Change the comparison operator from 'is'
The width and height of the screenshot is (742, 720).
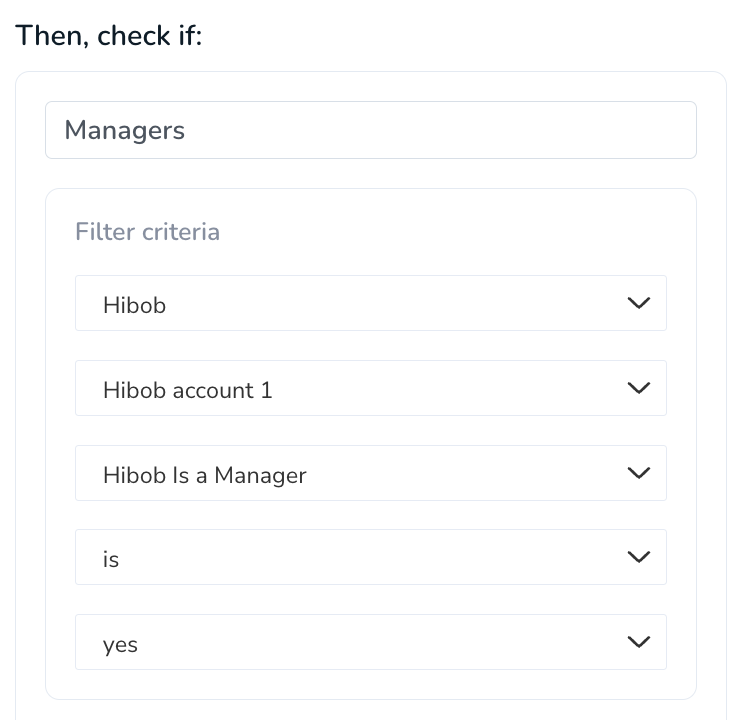(x=371, y=557)
